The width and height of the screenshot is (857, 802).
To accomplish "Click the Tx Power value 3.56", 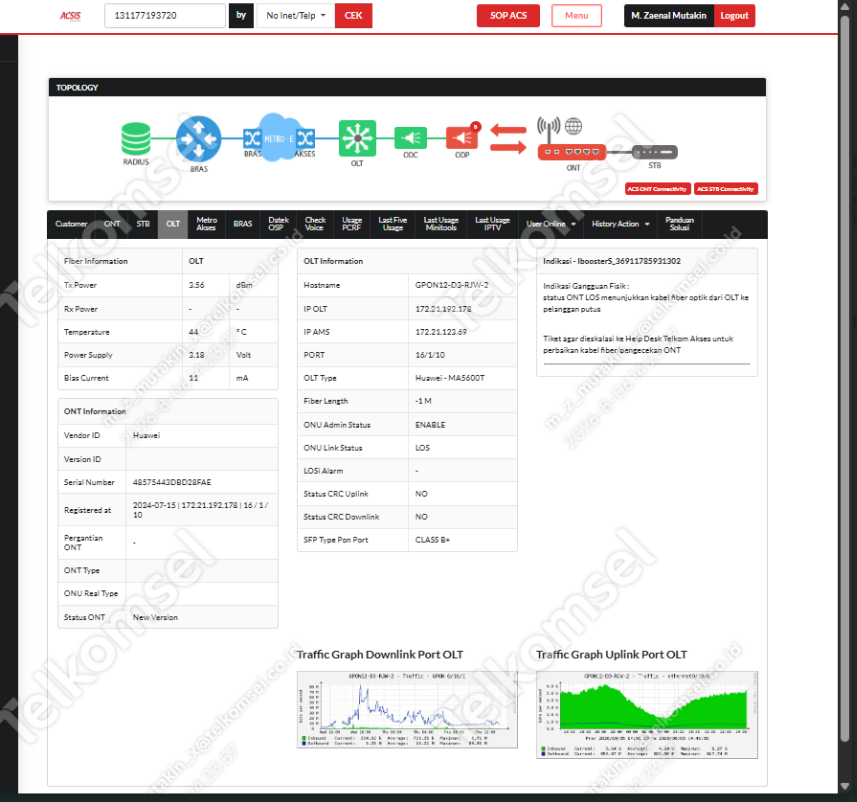I will [196, 285].
